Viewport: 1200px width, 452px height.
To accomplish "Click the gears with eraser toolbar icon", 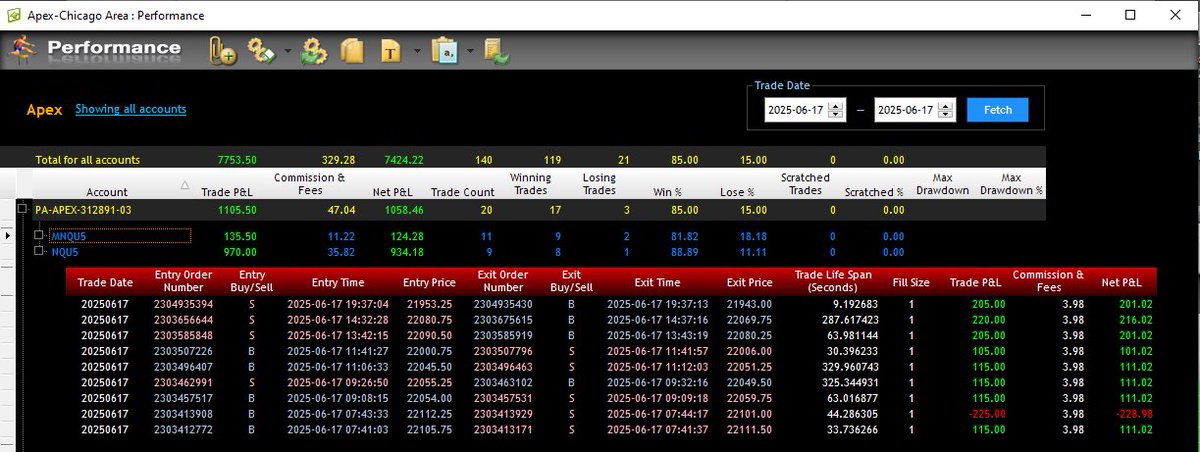I will (262, 51).
